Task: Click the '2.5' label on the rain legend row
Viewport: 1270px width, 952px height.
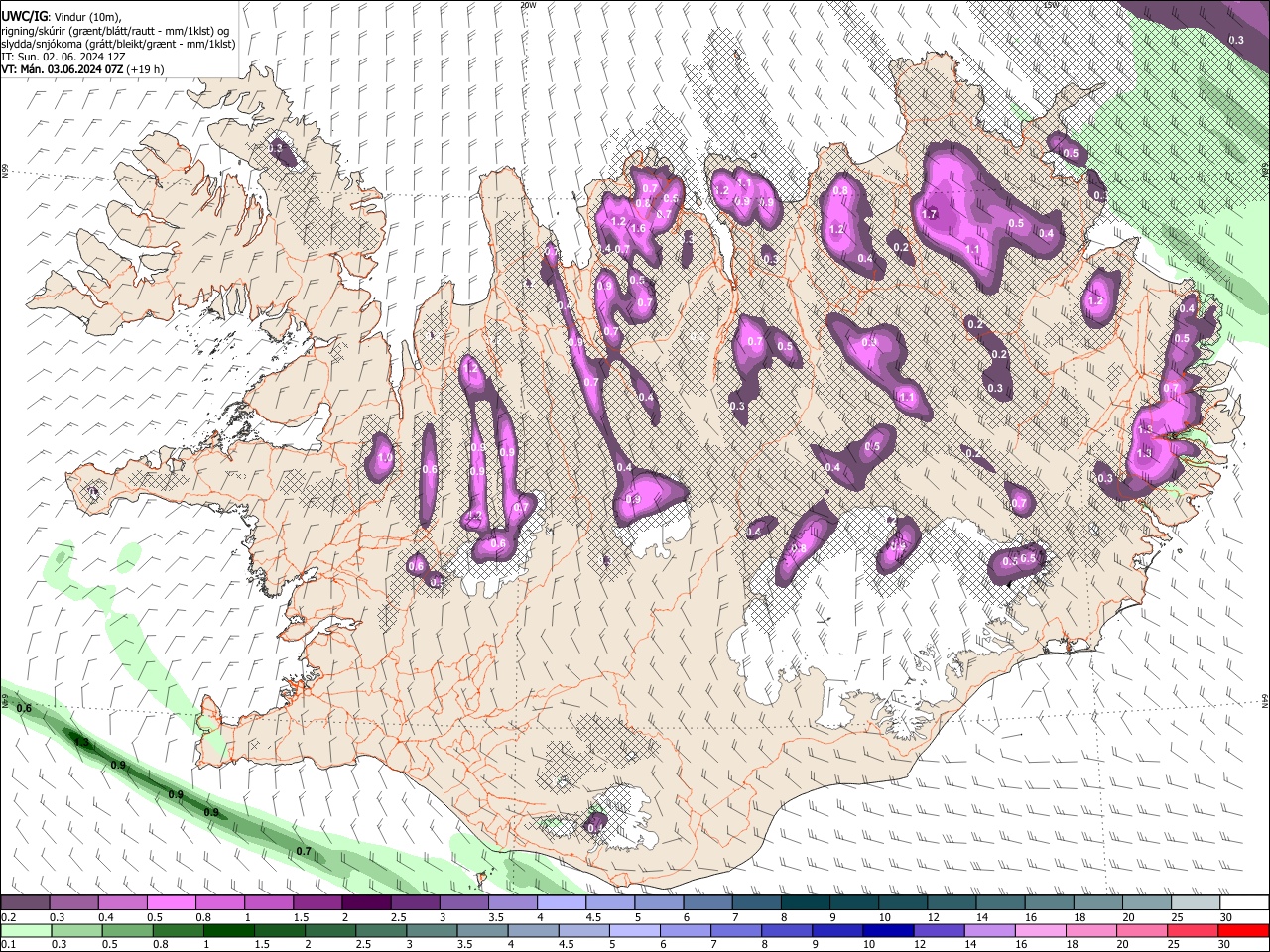Action: pyautogui.click(x=363, y=944)
